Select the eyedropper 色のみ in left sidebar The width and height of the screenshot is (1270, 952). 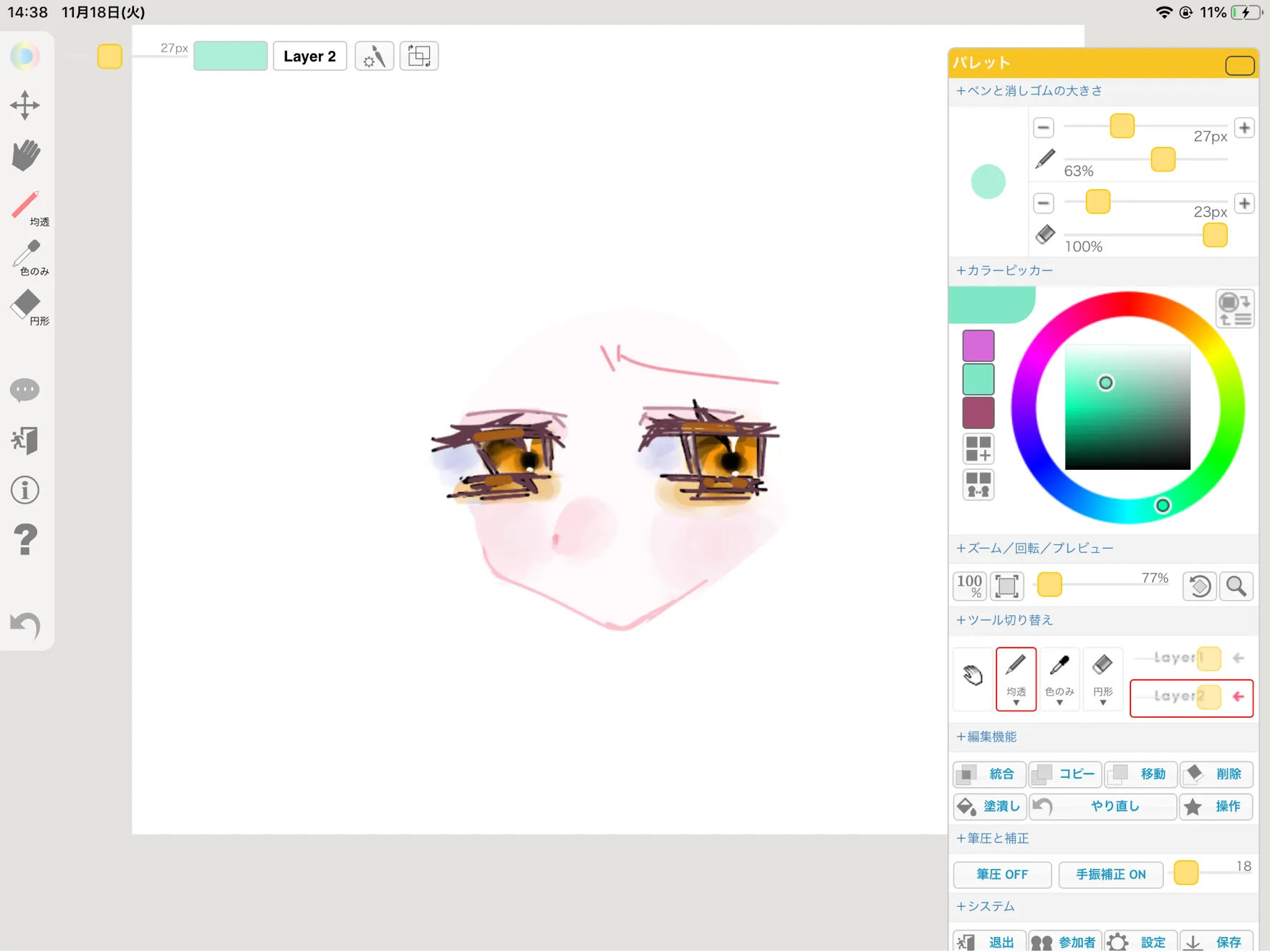coord(29,258)
